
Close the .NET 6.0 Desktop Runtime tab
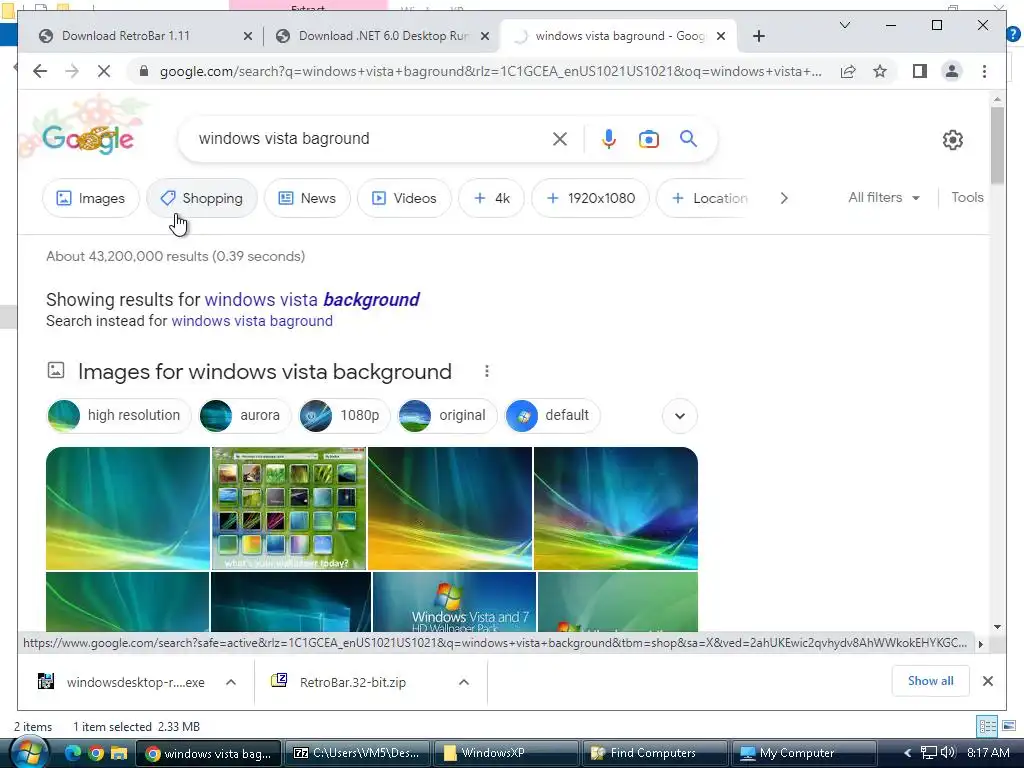coord(485,37)
